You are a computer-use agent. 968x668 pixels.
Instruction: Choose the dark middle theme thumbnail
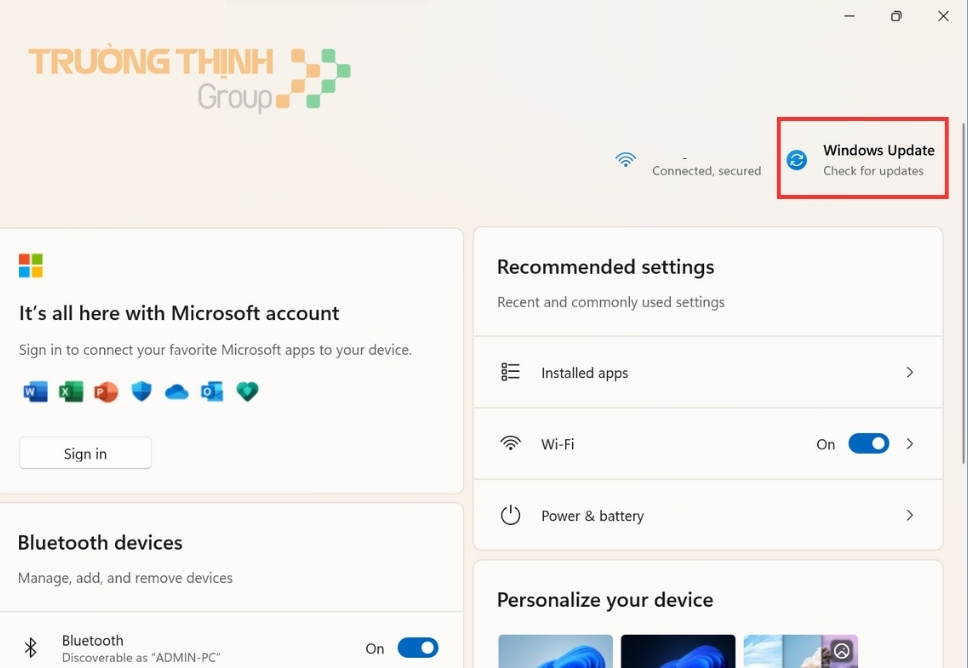click(678, 652)
